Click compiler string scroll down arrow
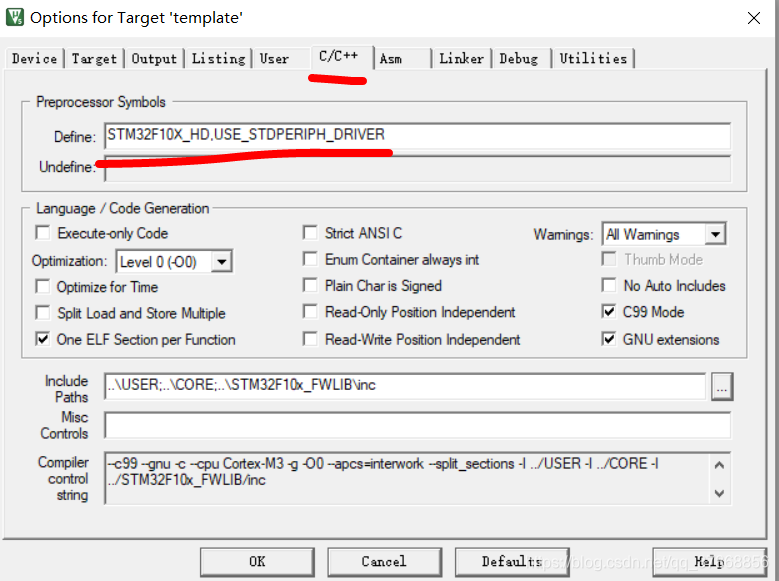Screen dimensions: 779x581 click(x=719, y=493)
